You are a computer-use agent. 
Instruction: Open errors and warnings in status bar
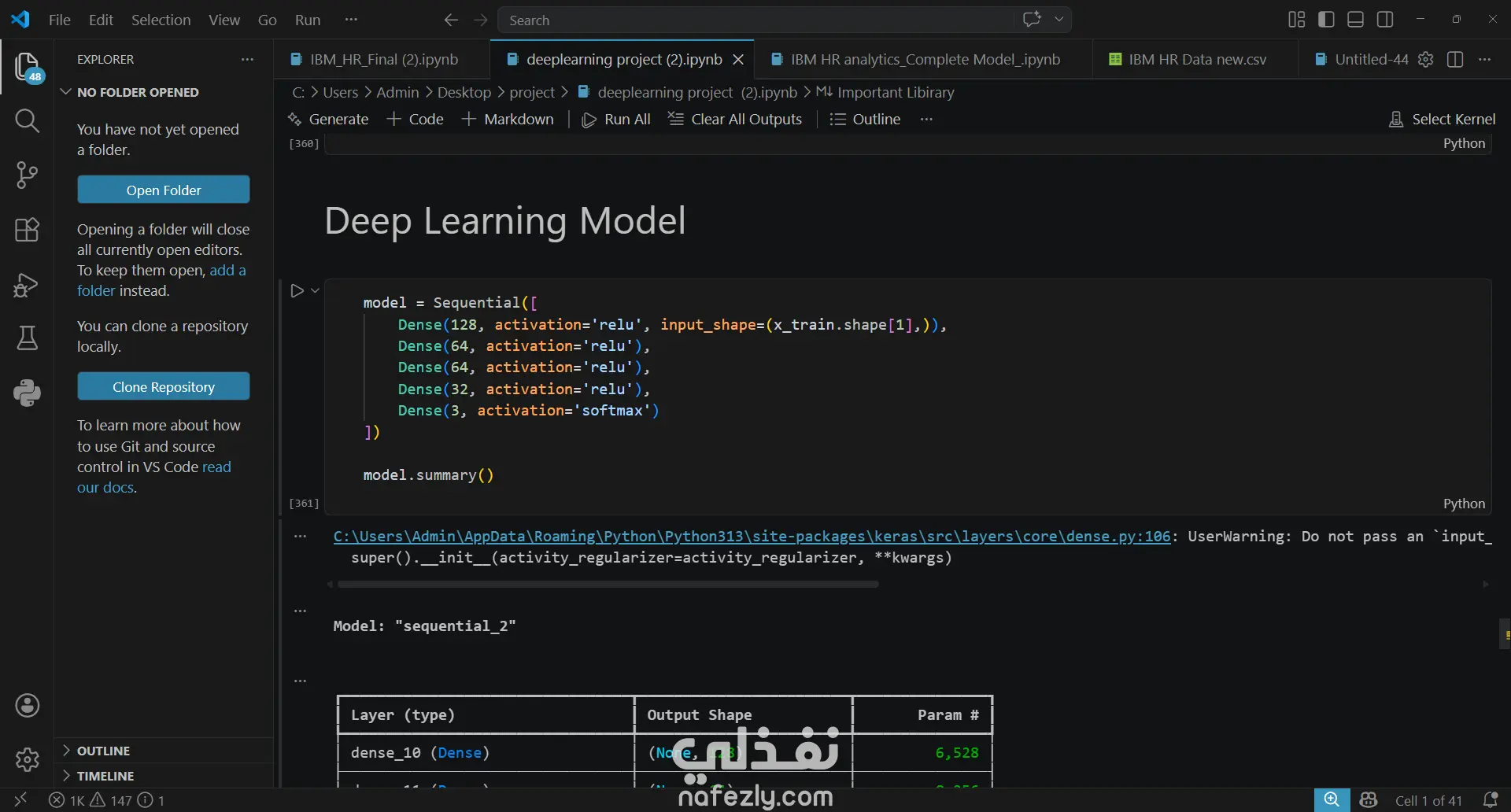click(x=107, y=800)
